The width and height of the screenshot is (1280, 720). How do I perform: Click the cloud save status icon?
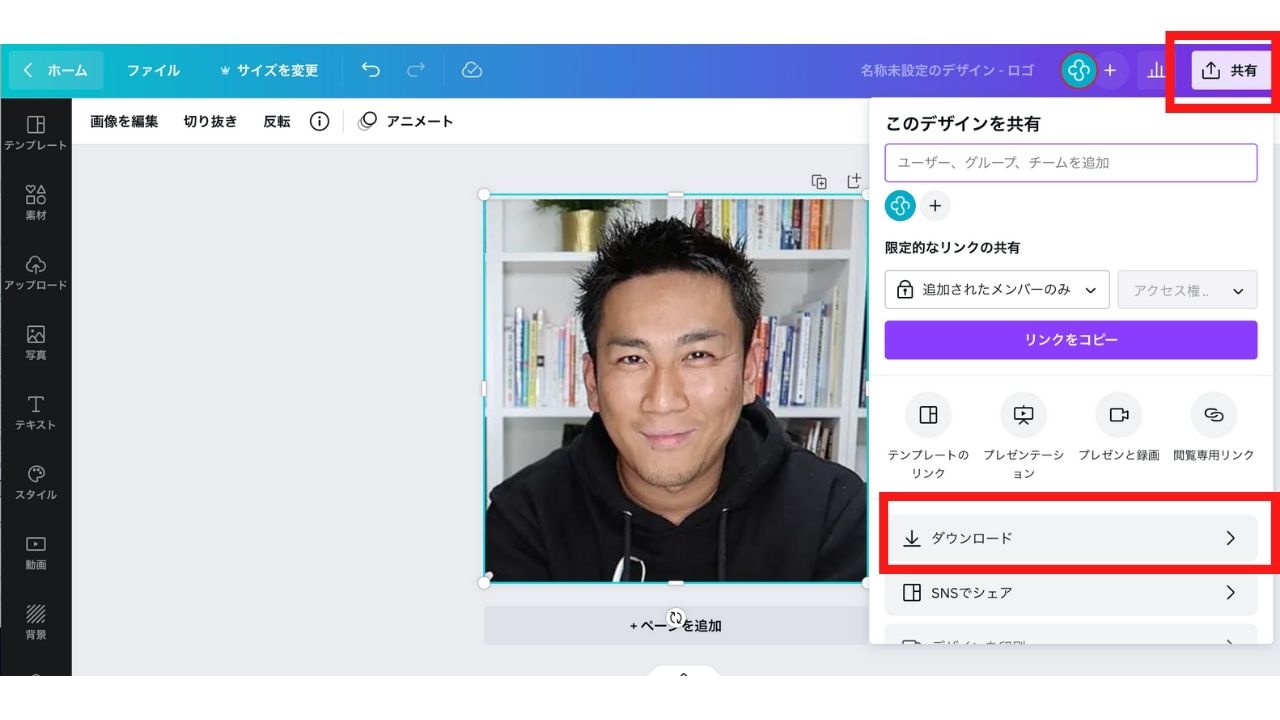[x=472, y=70]
